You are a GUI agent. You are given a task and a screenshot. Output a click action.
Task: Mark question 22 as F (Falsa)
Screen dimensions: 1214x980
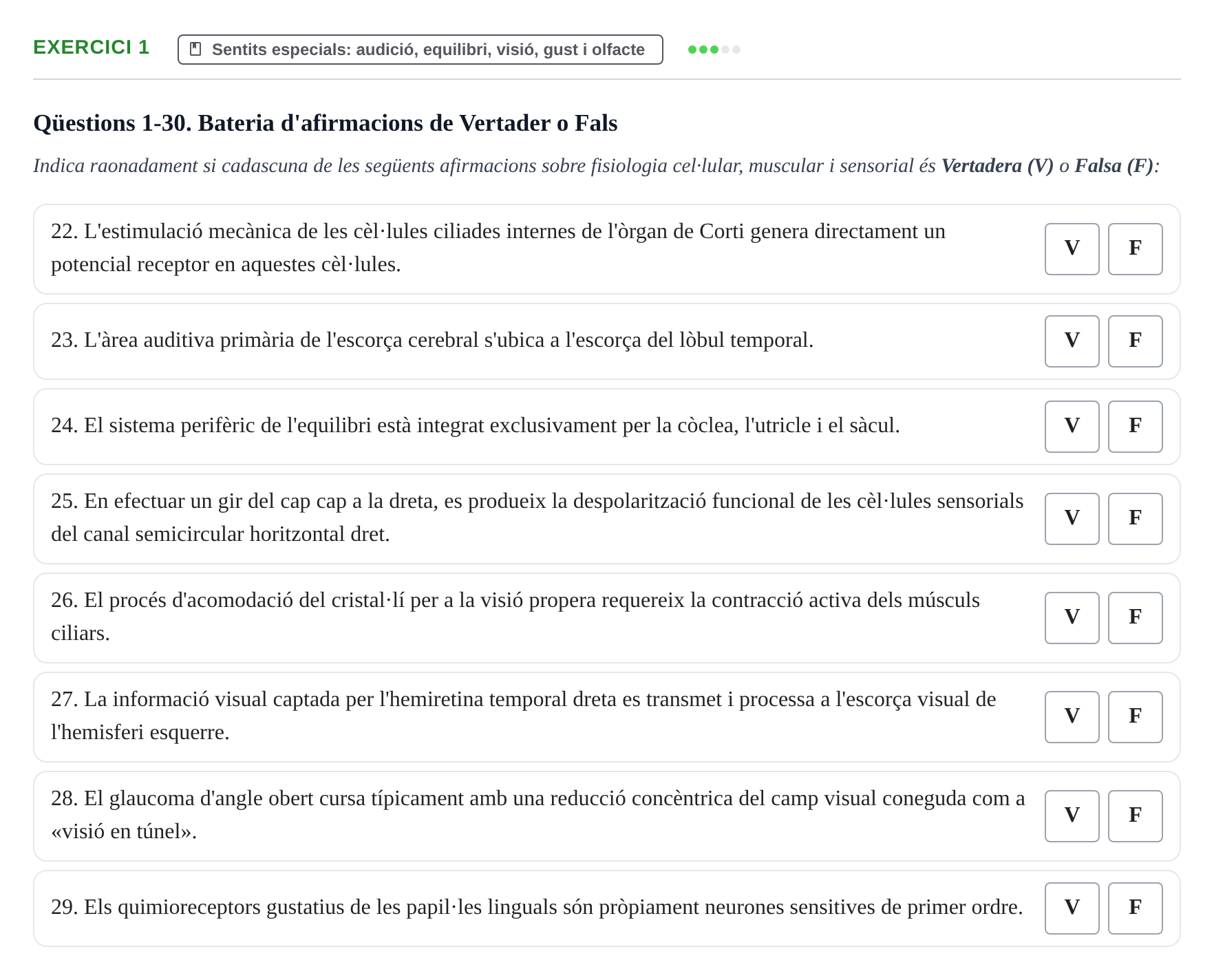pyautogui.click(x=1135, y=249)
